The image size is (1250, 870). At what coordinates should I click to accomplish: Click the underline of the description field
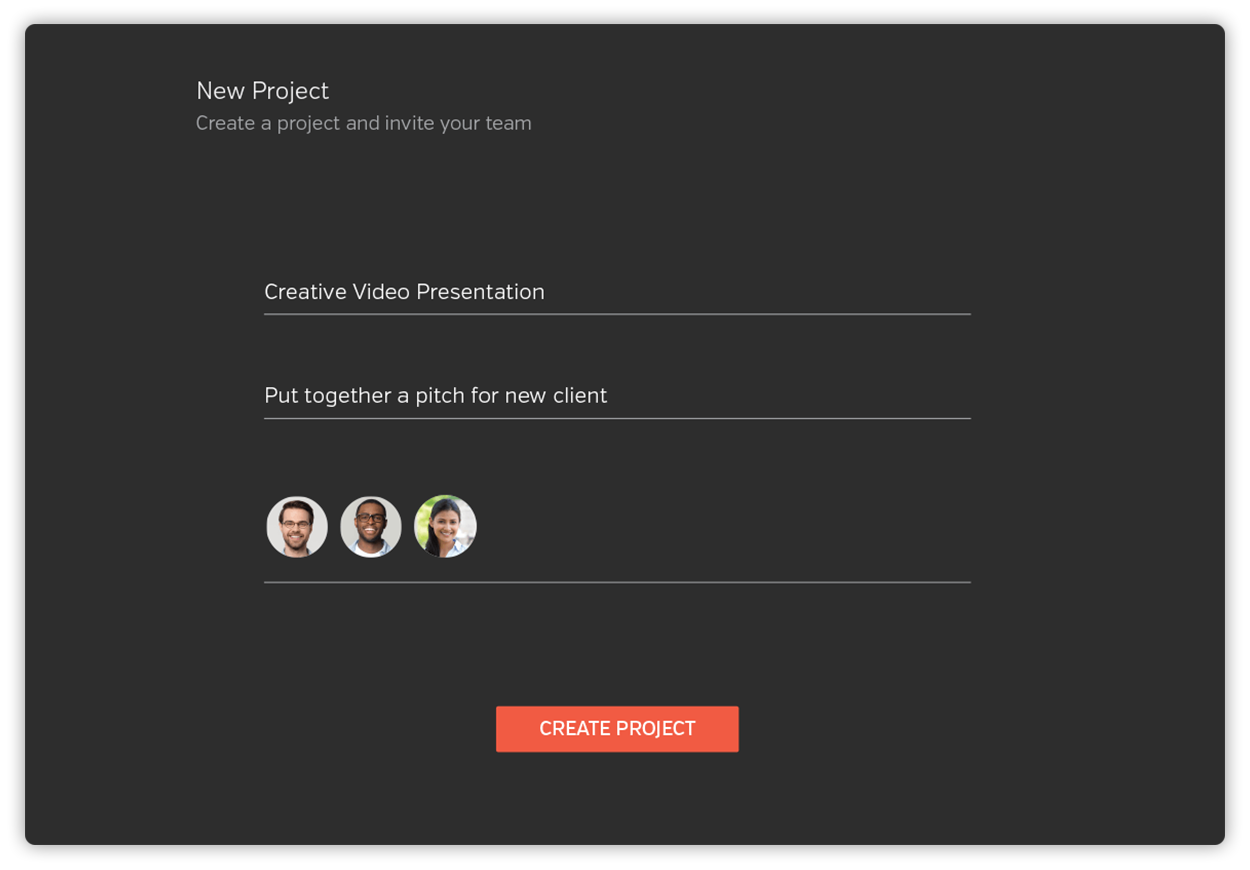pos(617,419)
